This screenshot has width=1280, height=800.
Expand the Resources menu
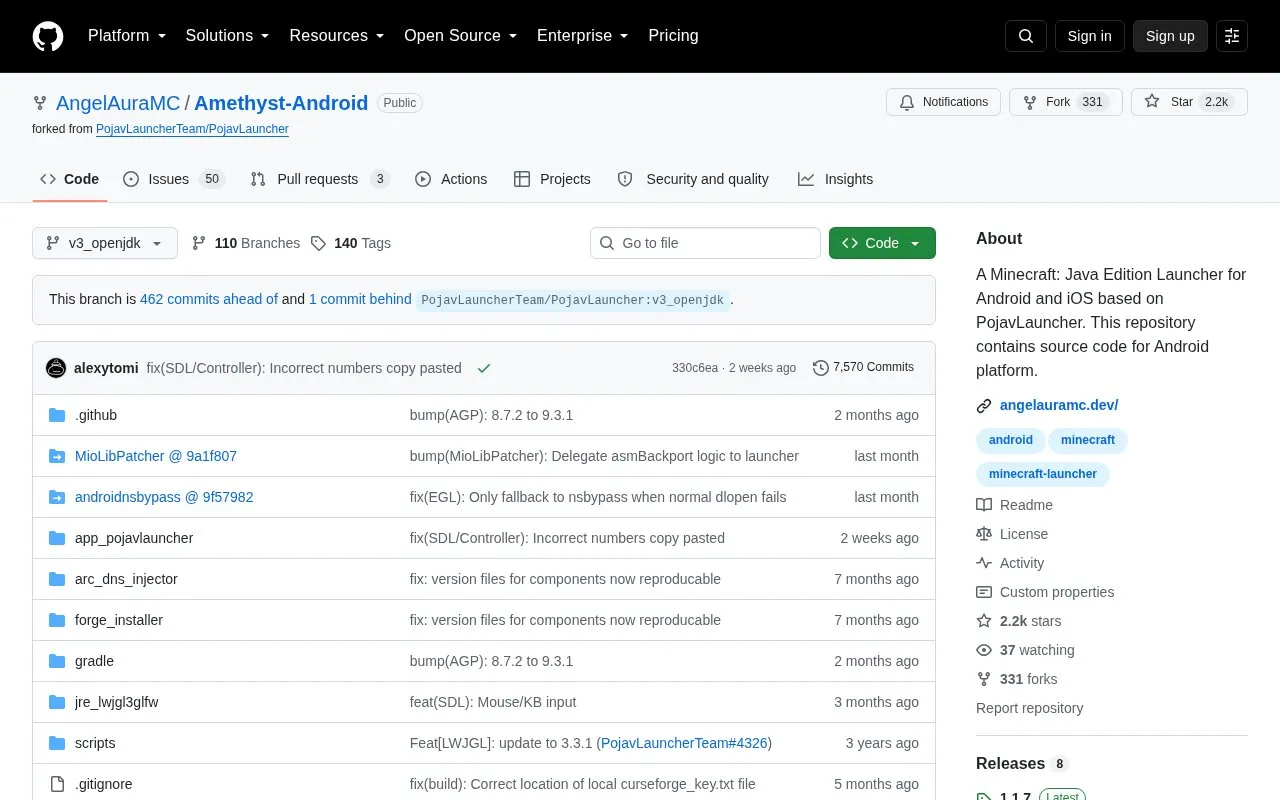[337, 36]
